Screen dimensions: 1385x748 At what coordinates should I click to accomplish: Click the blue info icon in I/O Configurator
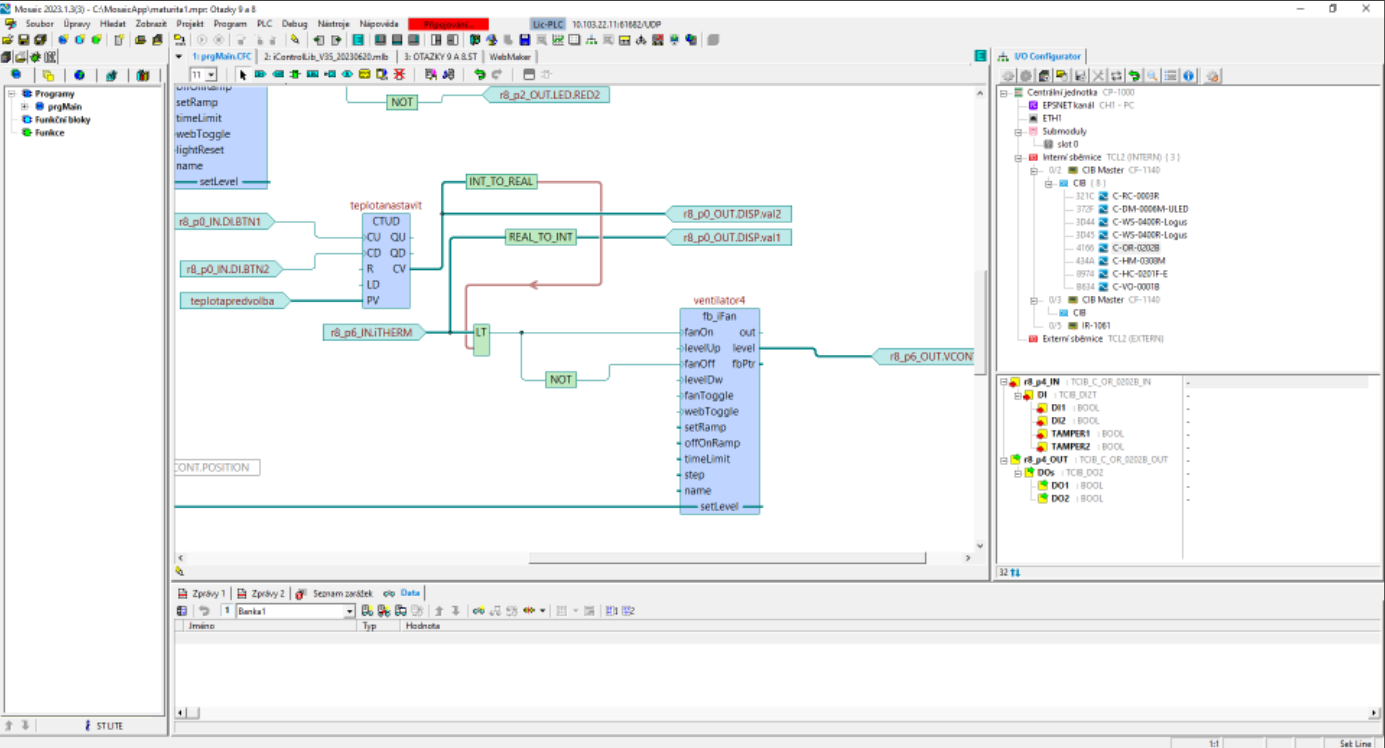click(1188, 76)
